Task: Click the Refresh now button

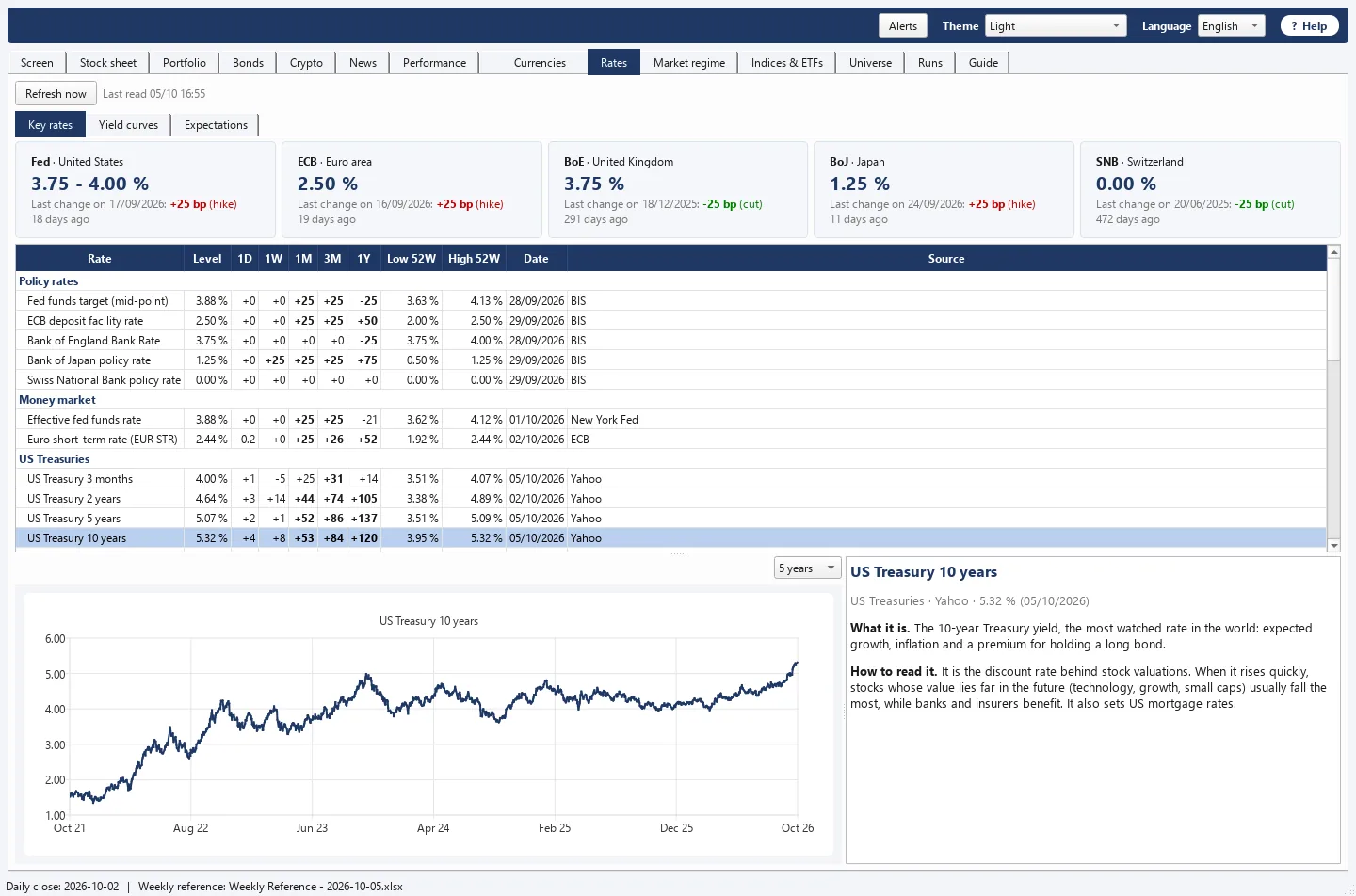Action: [56, 93]
